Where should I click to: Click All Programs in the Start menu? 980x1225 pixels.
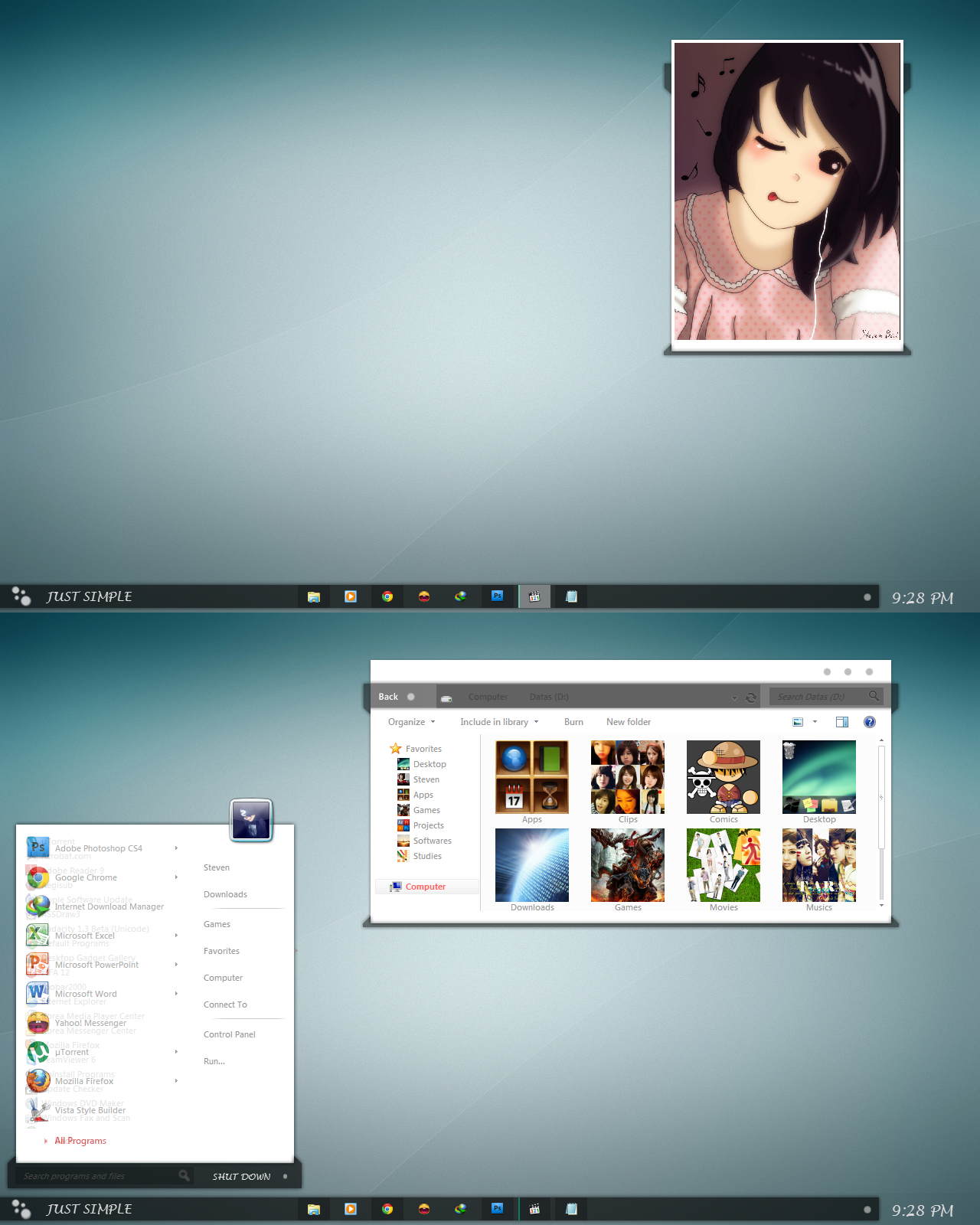(80, 1141)
